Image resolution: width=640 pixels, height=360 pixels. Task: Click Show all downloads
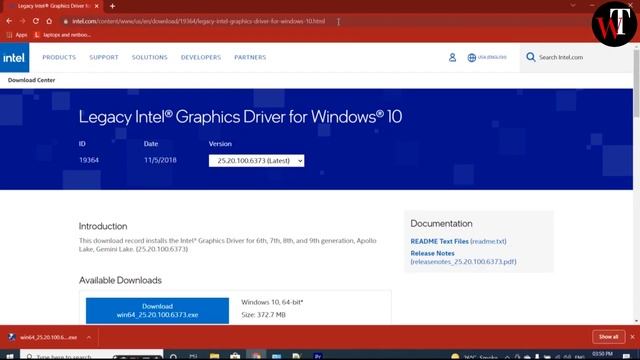608,337
